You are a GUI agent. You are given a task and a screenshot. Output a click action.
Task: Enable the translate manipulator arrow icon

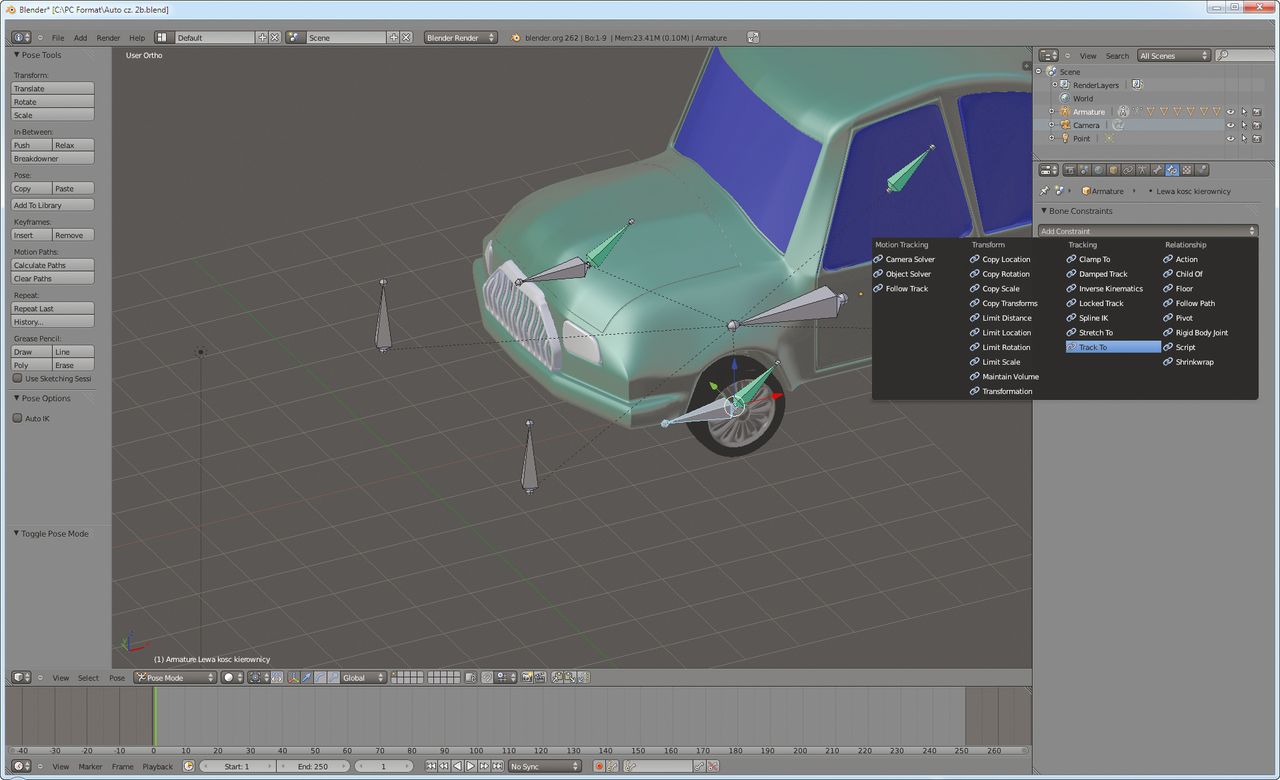coord(306,677)
